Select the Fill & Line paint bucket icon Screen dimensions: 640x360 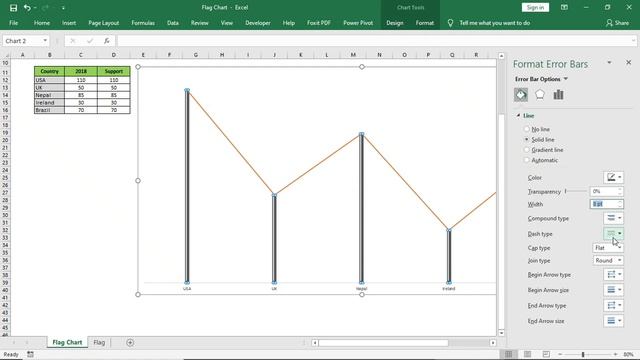coord(521,95)
